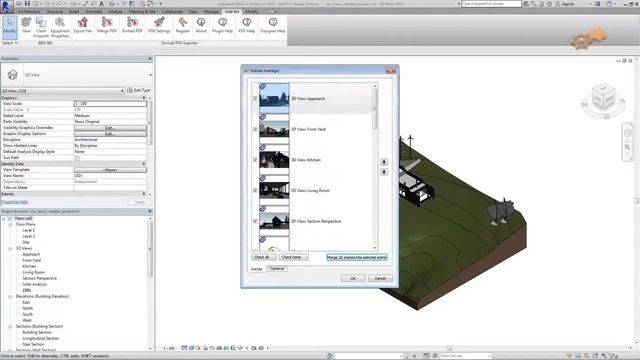Switch to the Structure ribbon tab
640x360 pixels.
pos(55,12)
